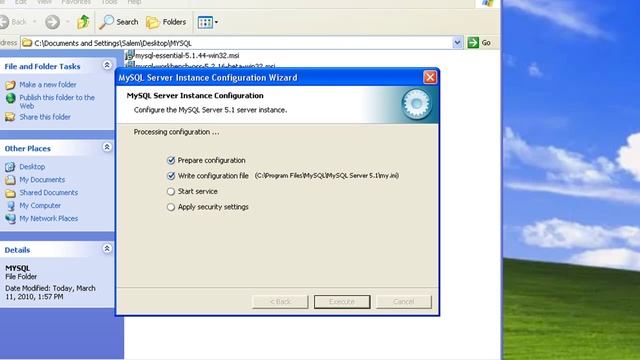Click the MySQL gear logo icon

[416, 104]
